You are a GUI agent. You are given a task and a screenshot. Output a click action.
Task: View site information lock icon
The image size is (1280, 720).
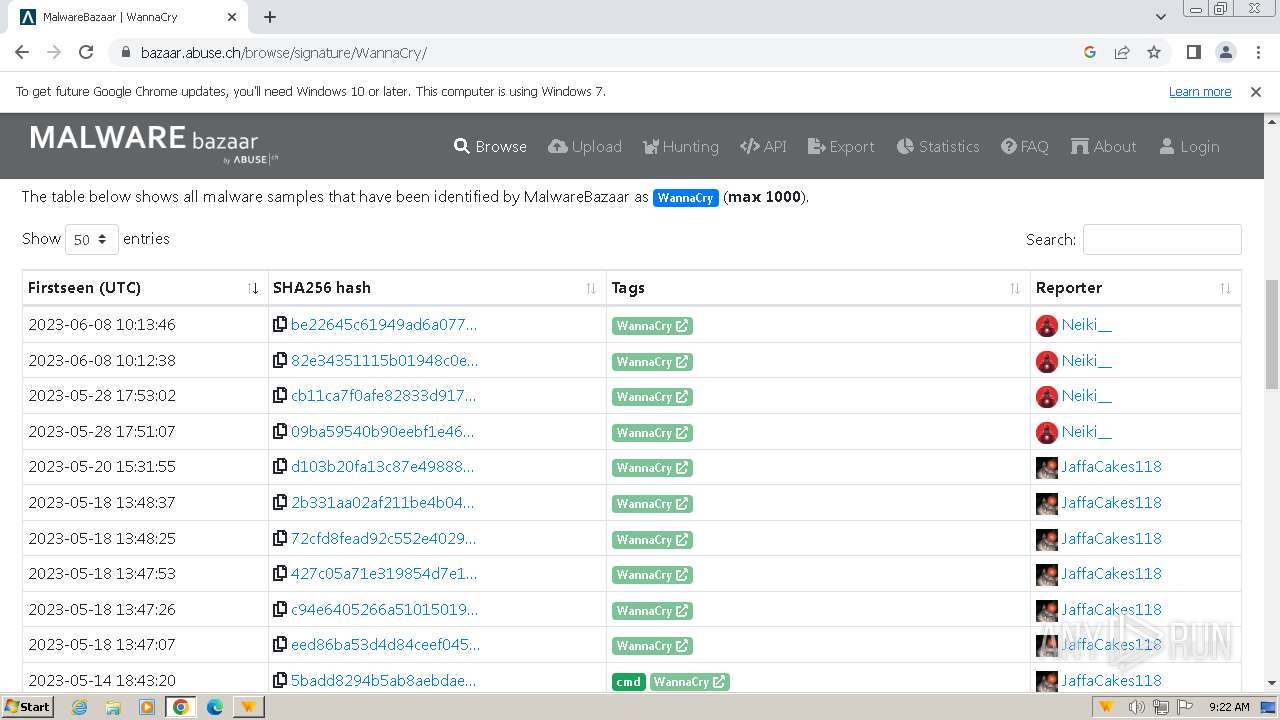pos(125,52)
